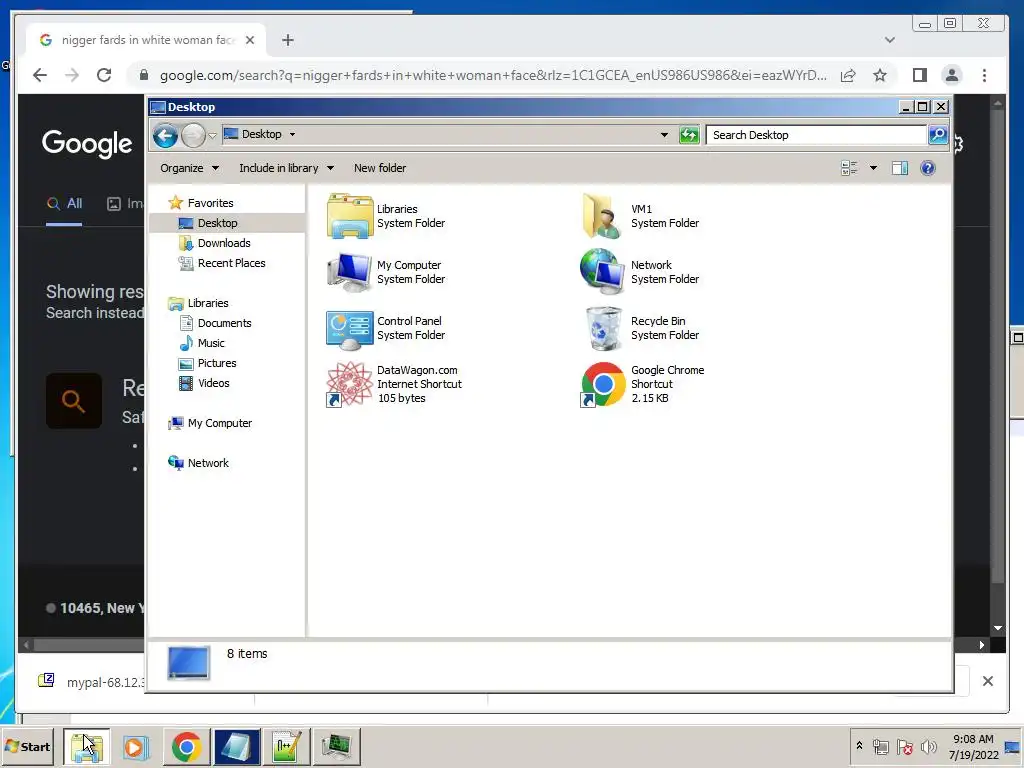Viewport: 1024px width, 768px height.
Task: Open Chrome side panel icon
Action: point(920,75)
